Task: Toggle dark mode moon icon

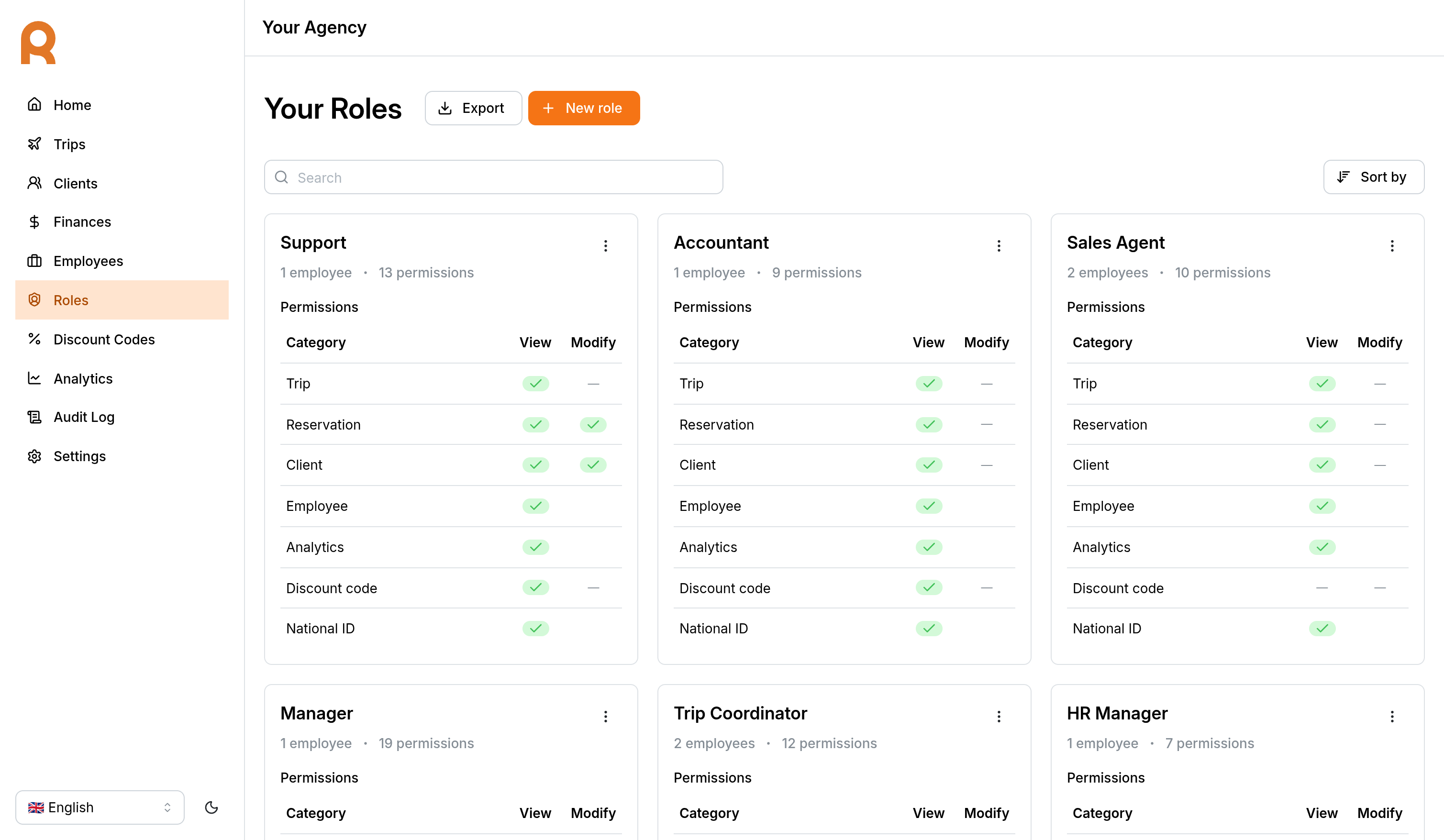Action: coord(211,807)
